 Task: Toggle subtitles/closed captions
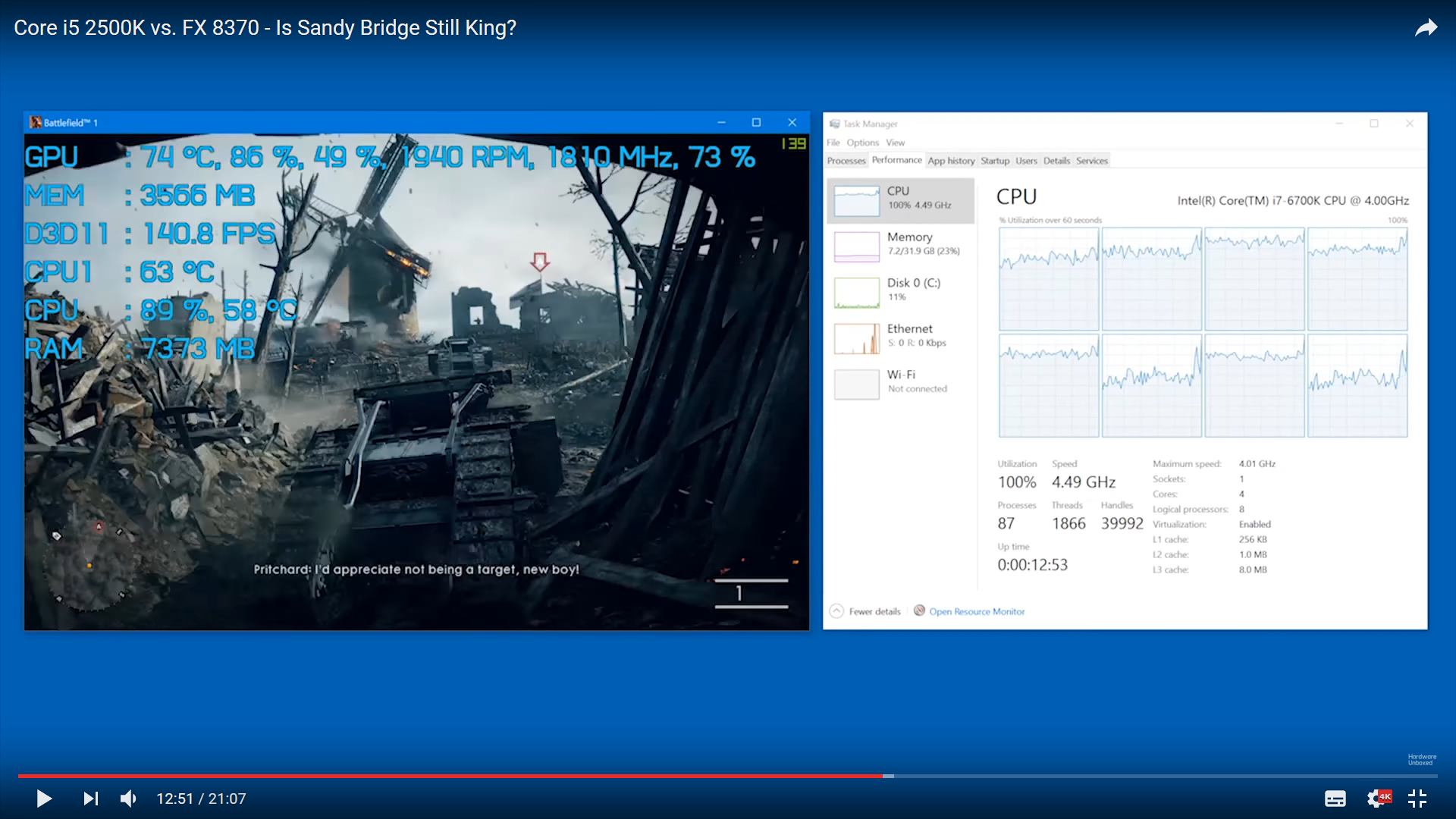1335,799
